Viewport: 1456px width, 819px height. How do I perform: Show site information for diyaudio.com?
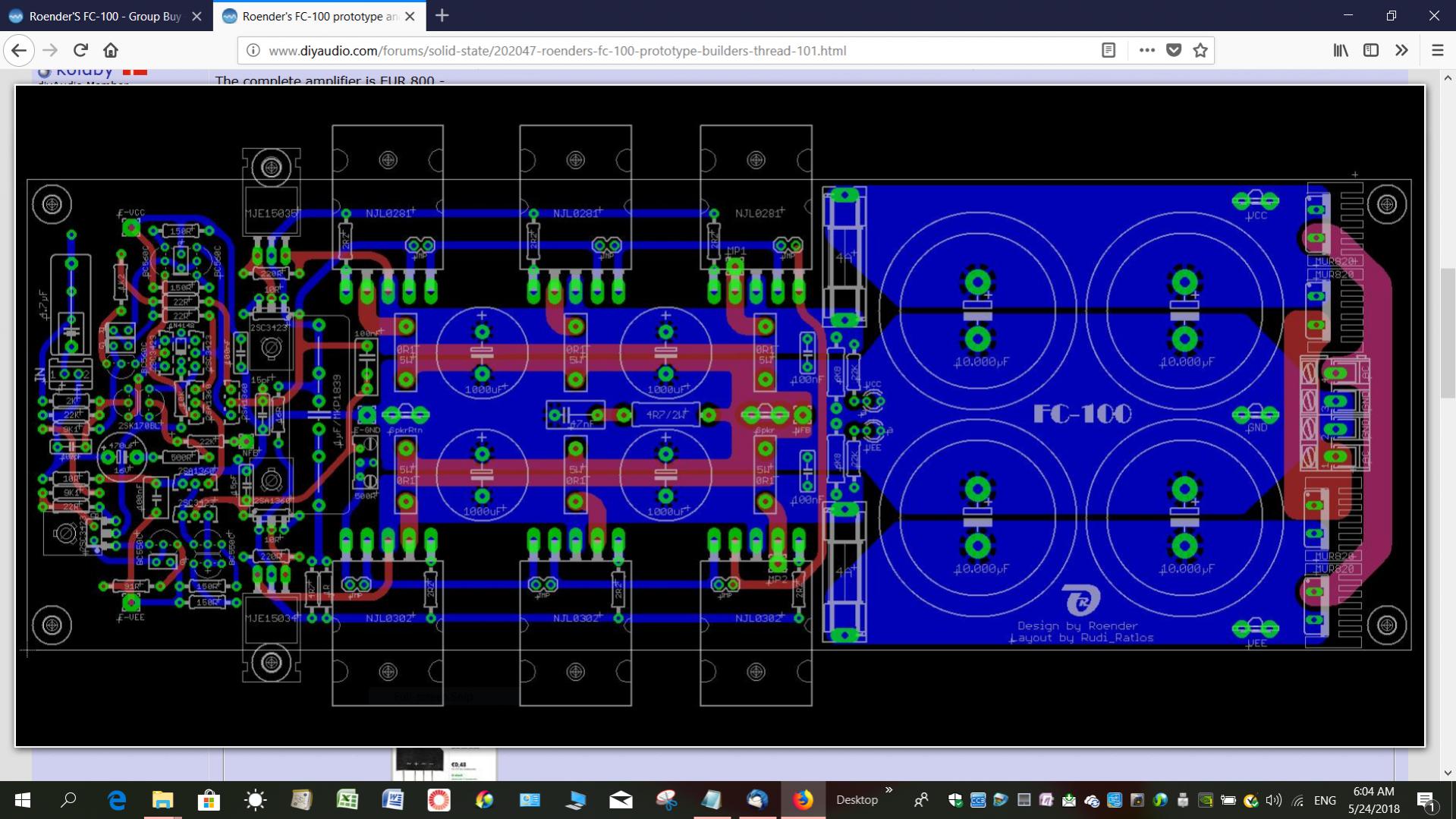click(x=253, y=51)
